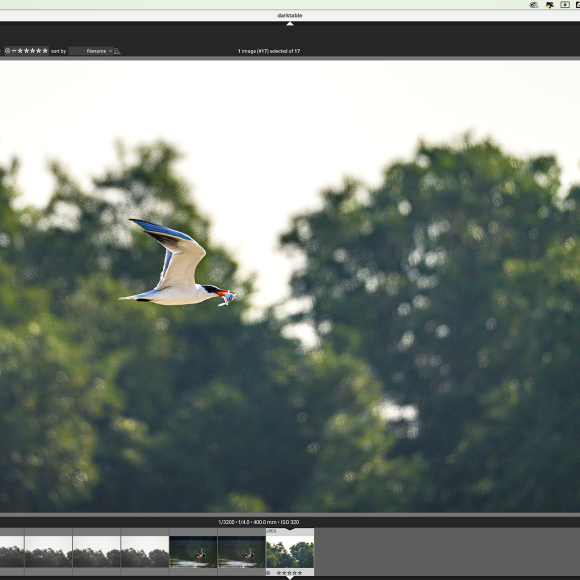Collapse bottom filmstrip panel with arrow
580x580 pixels.
pyautogui.click(x=290, y=577)
